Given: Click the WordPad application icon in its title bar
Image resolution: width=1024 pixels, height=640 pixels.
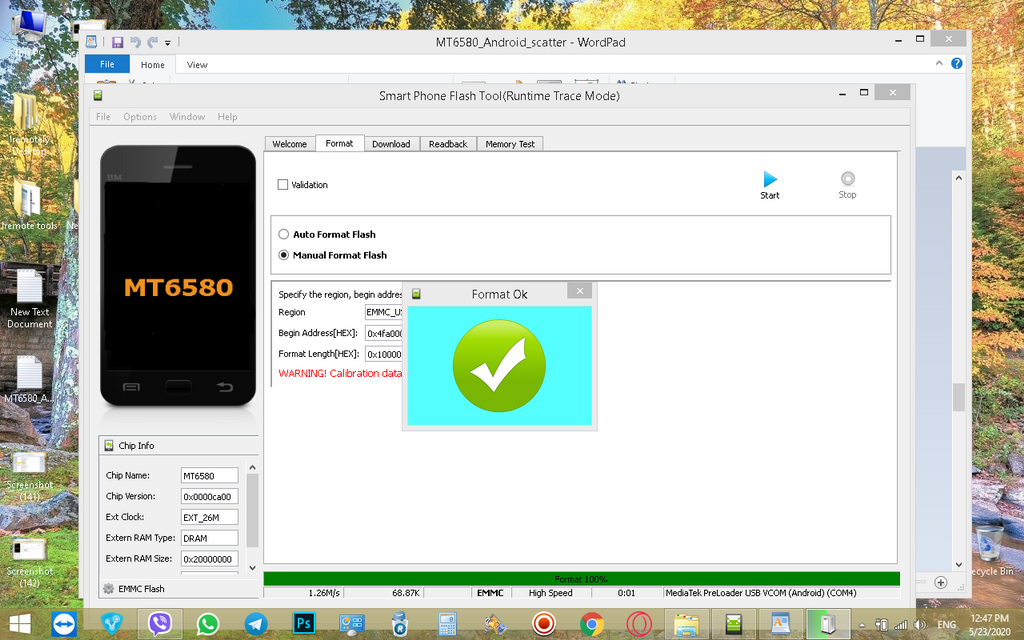Looking at the screenshot, I should [91, 42].
